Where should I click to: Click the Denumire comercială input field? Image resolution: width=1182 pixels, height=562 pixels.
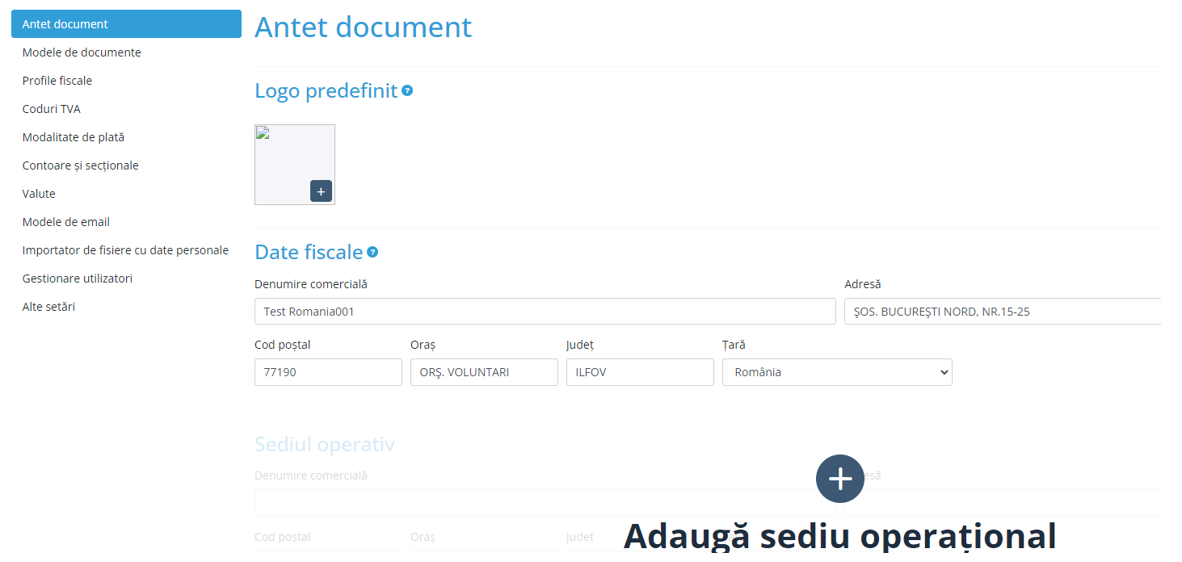tap(544, 311)
